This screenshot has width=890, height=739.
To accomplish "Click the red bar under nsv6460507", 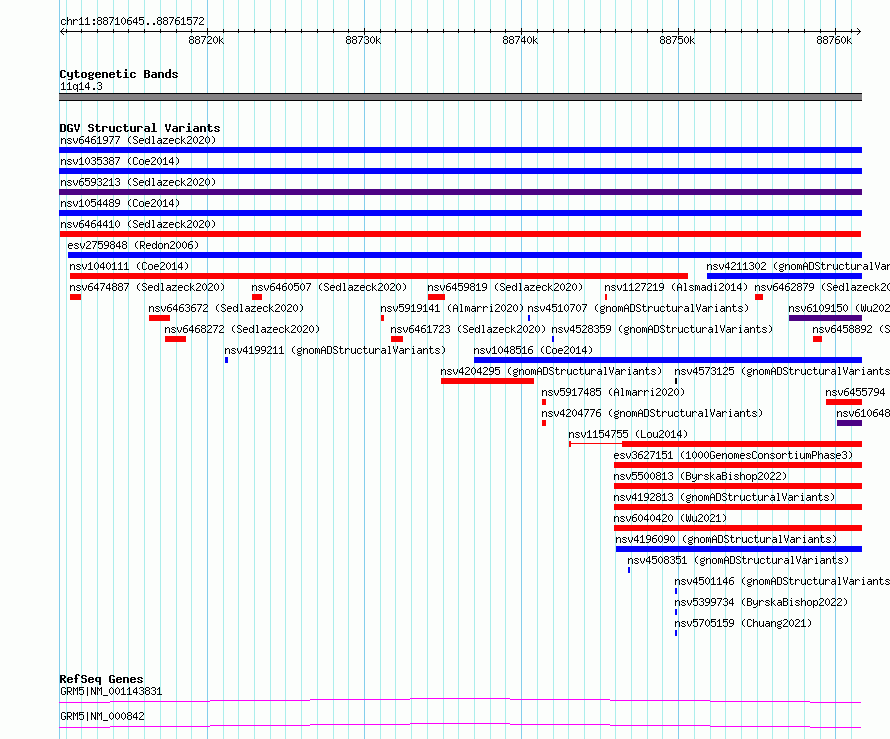I will [257, 297].
